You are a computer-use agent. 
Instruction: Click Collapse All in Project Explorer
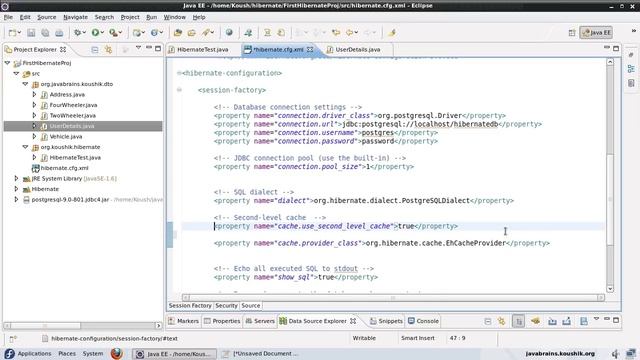[95, 49]
